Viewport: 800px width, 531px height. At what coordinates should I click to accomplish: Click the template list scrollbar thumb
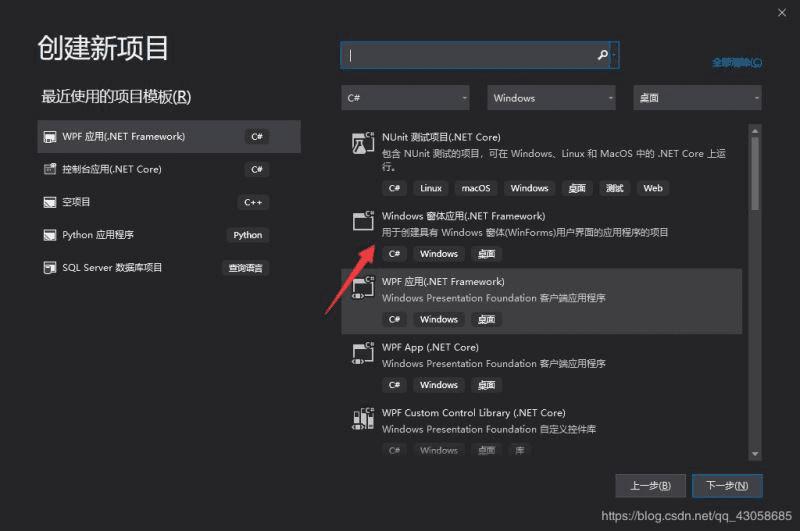coord(755,173)
